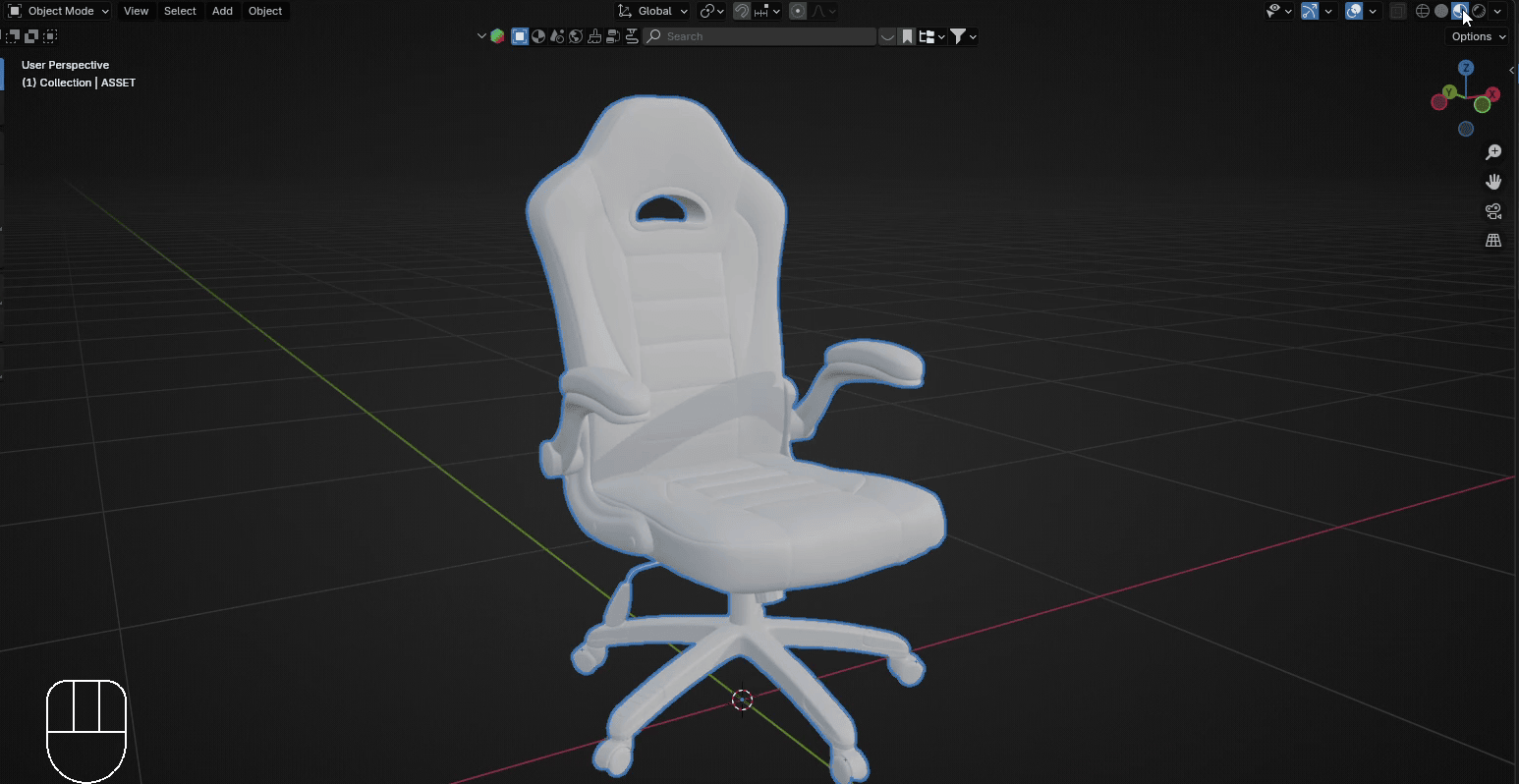This screenshot has width=1519, height=784.
Task: Switch to solid viewport shading
Action: (1441, 11)
